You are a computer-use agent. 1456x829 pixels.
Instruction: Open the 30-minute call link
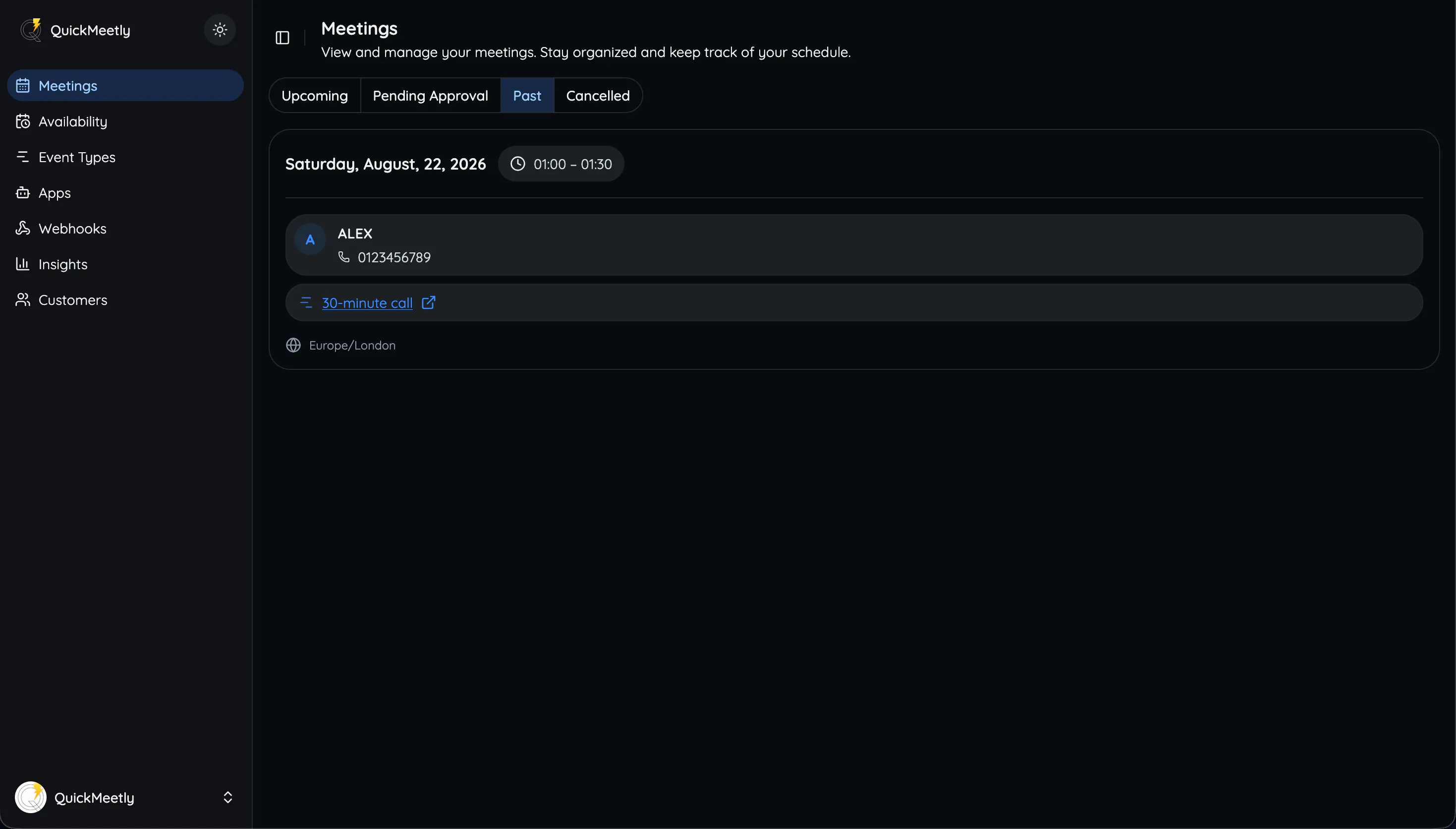[367, 303]
